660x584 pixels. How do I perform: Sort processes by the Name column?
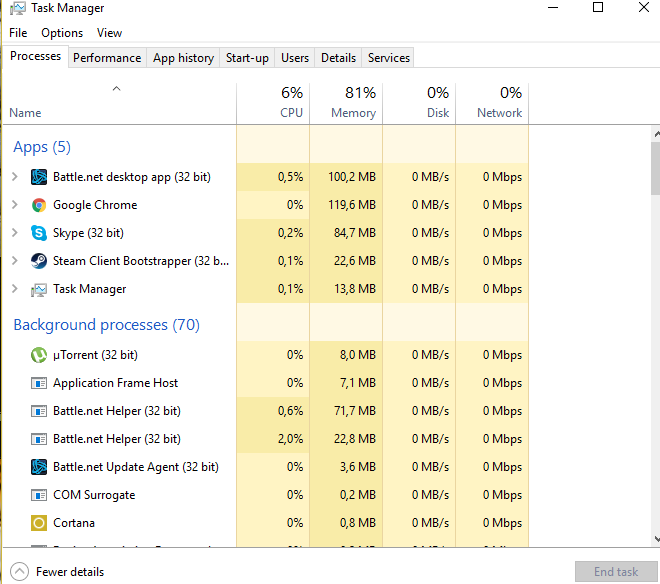pos(120,104)
